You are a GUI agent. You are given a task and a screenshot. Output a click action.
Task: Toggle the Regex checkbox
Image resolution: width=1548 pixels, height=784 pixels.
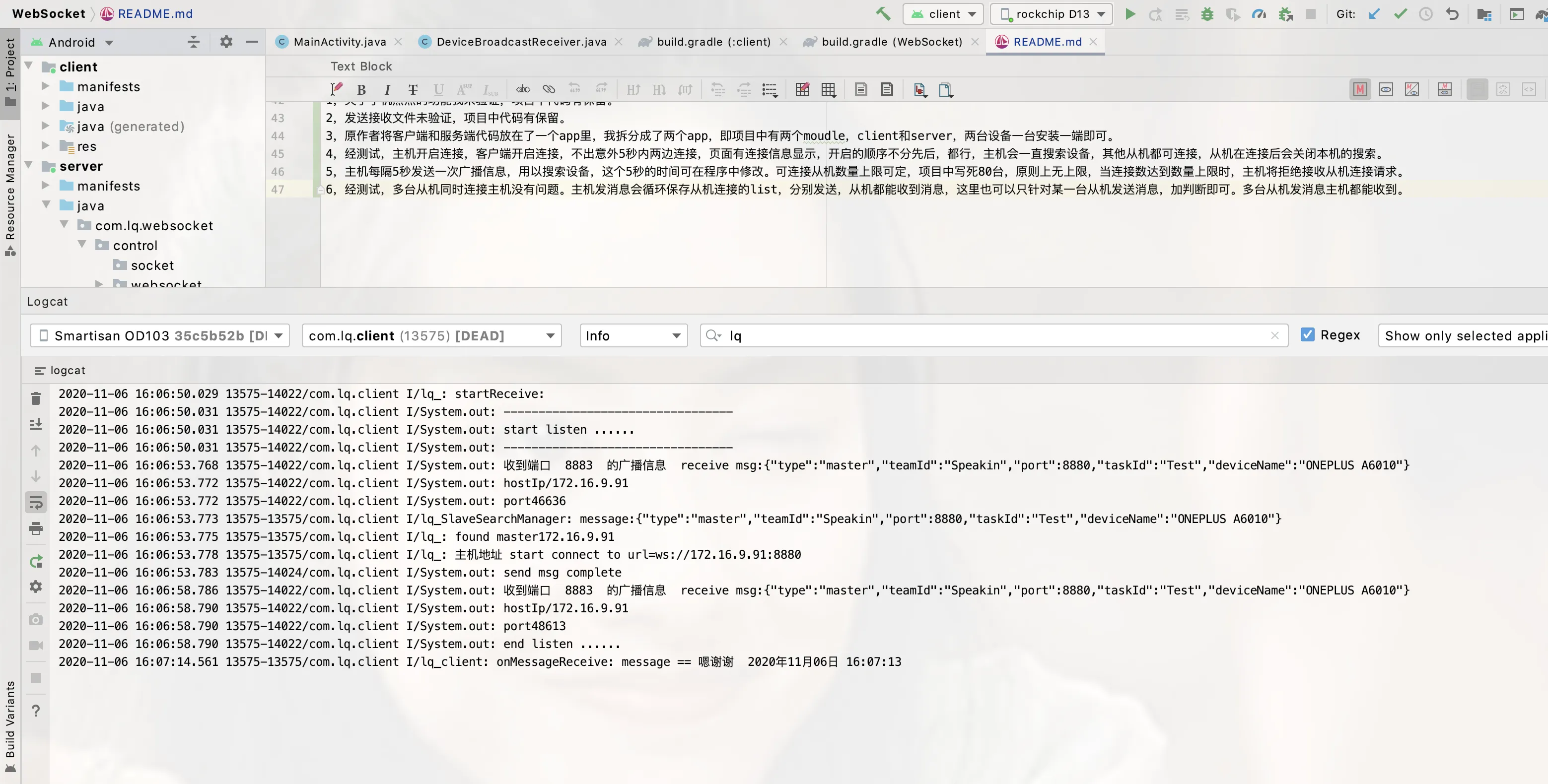point(1307,334)
